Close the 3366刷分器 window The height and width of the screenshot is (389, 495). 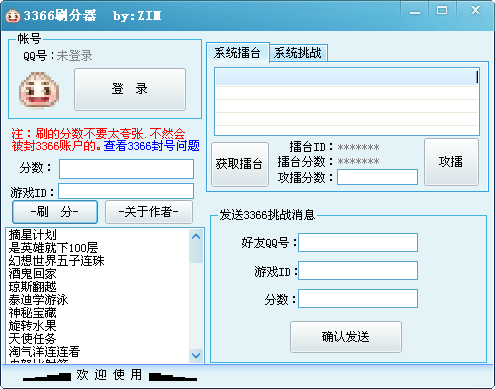(476, 11)
